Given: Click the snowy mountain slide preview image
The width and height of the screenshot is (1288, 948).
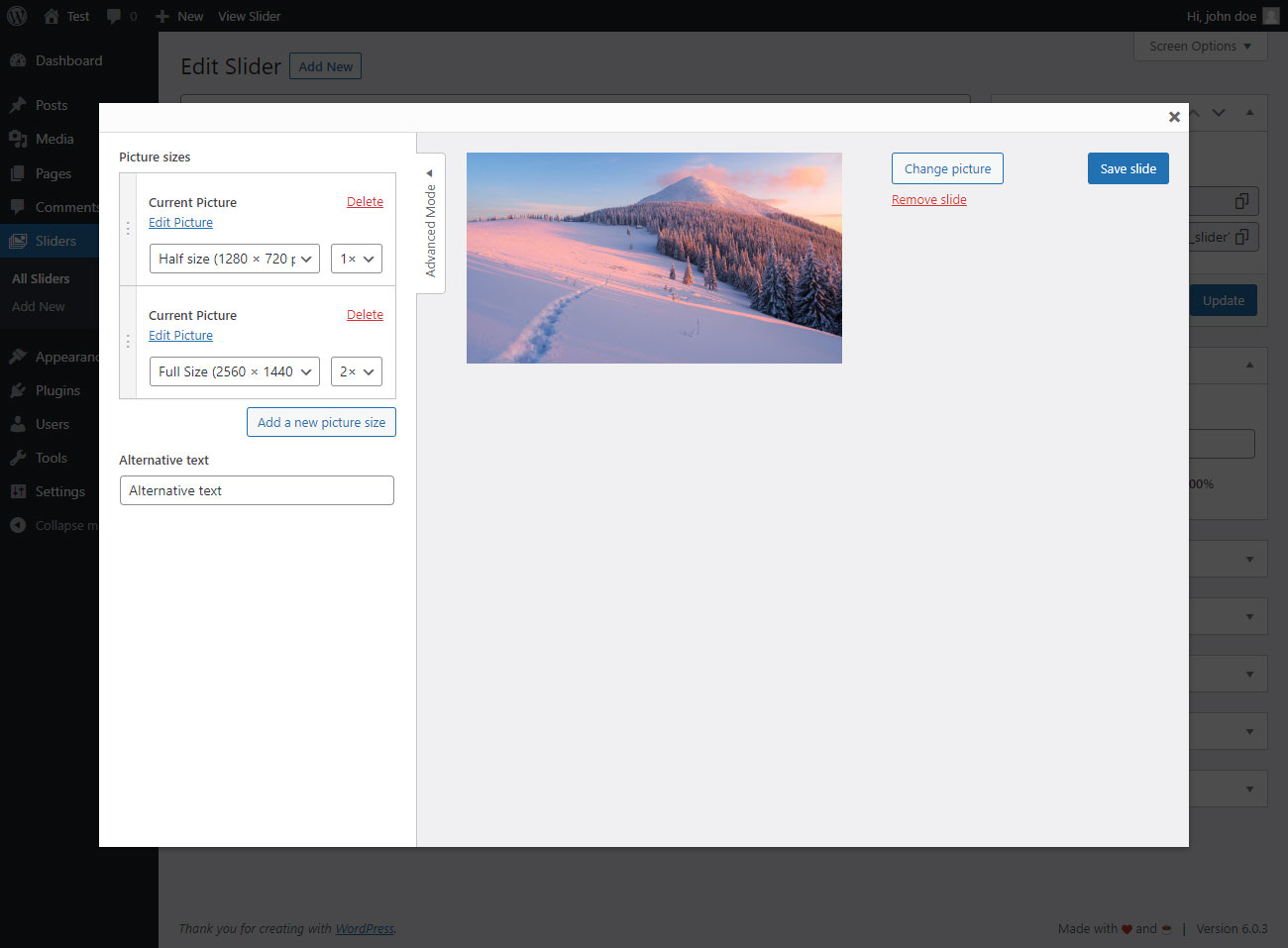Looking at the screenshot, I should click(x=654, y=258).
